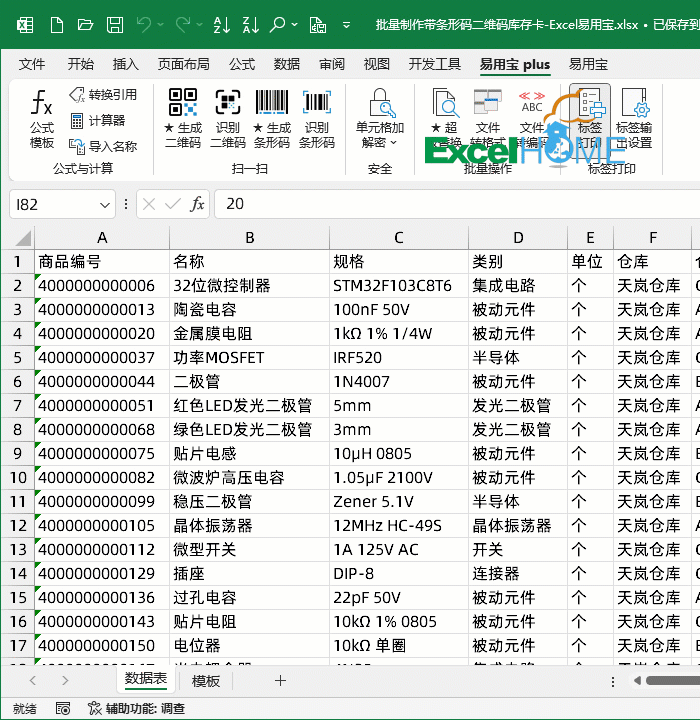This screenshot has width=700, height=720.
Task: Click the macro record status icon
Action: coord(63,709)
